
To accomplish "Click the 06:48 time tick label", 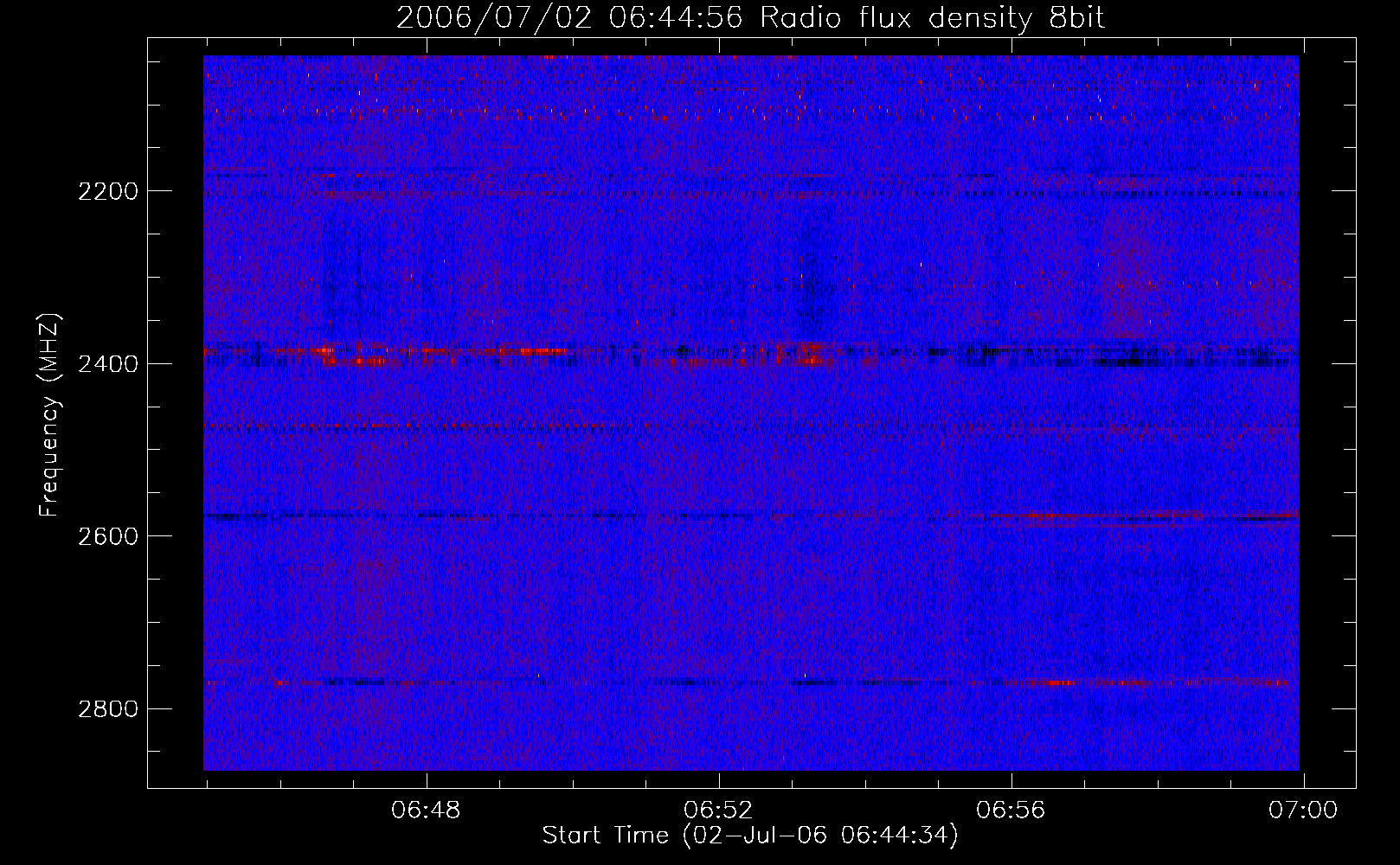I will pyautogui.click(x=426, y=811).
